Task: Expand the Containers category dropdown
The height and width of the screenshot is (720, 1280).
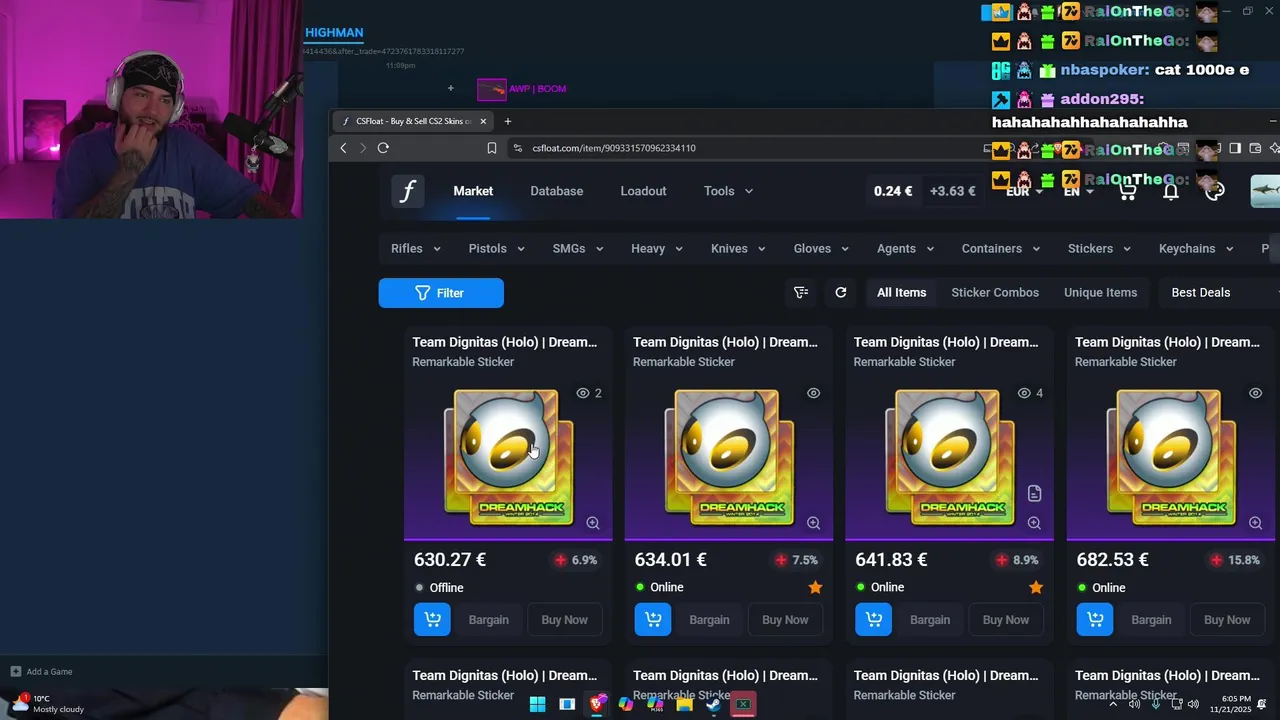Action: pyautogui.click(x=1001, y=248)
